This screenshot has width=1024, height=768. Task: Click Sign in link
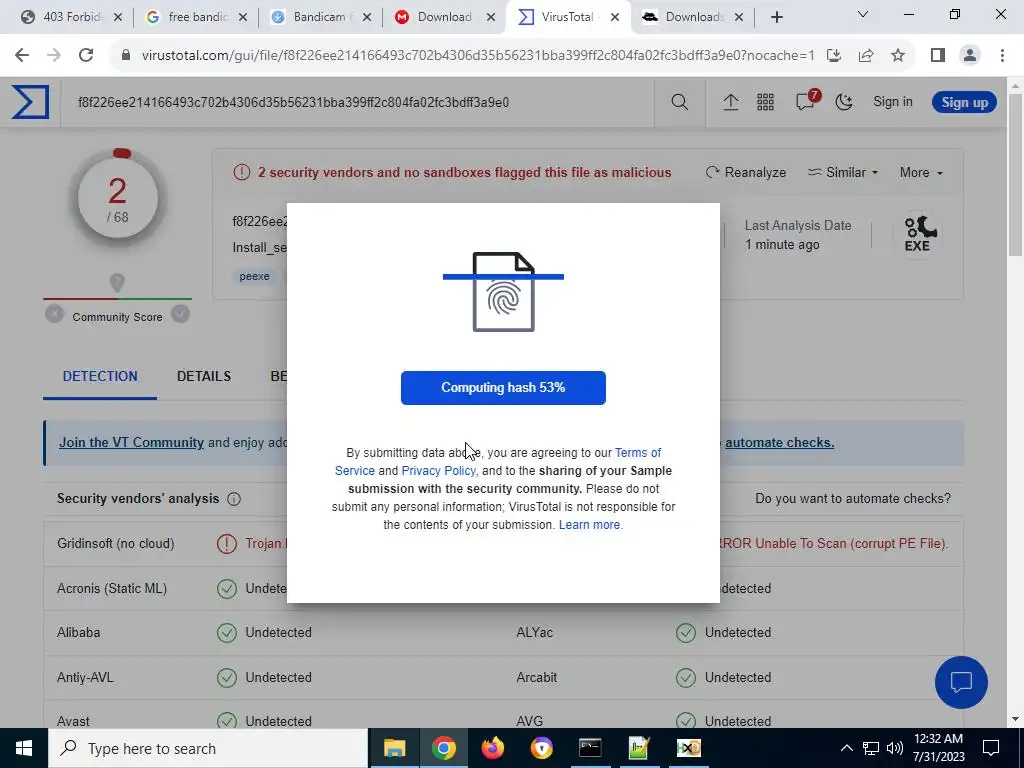click(893, 102)
